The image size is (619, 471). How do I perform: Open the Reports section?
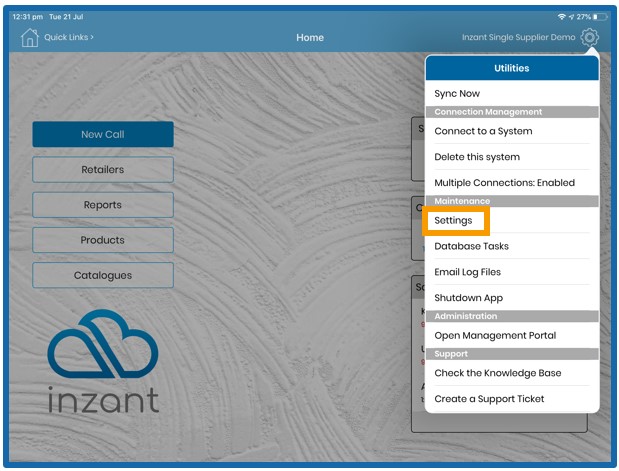coord(103,205)
